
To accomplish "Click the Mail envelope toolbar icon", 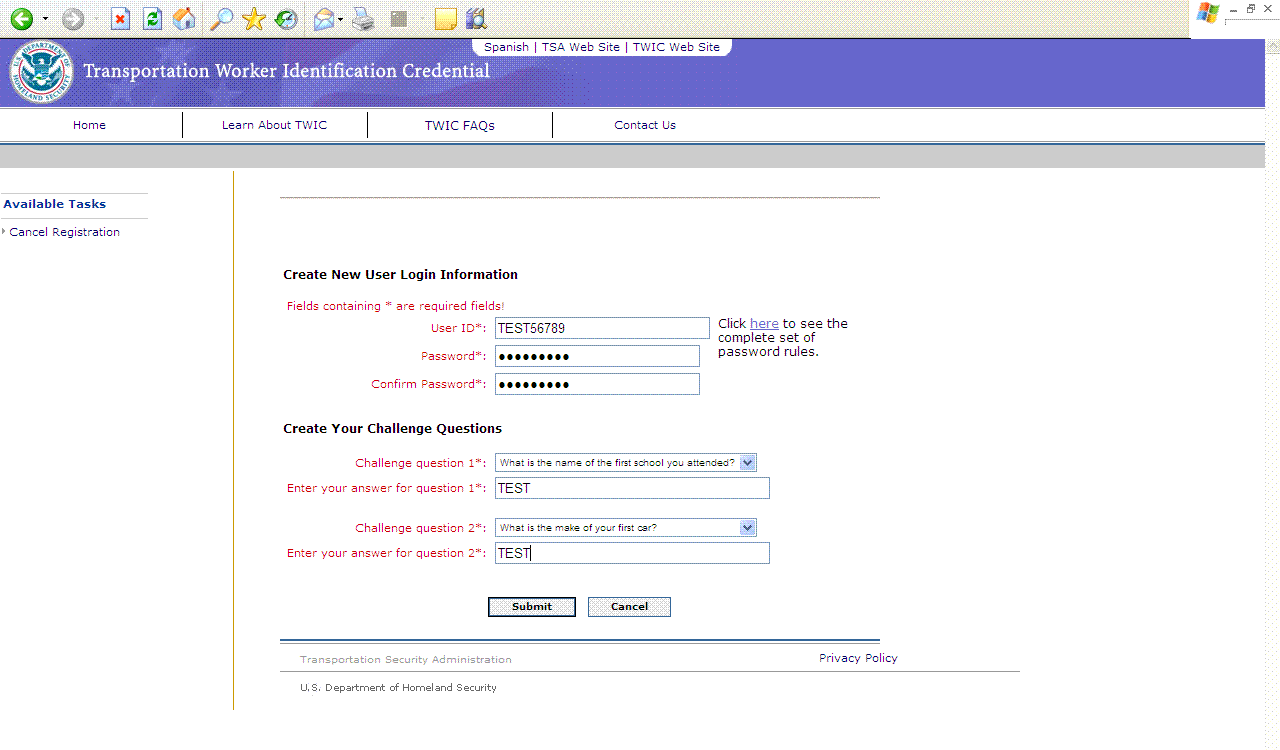I will click(x=323, y=19).
